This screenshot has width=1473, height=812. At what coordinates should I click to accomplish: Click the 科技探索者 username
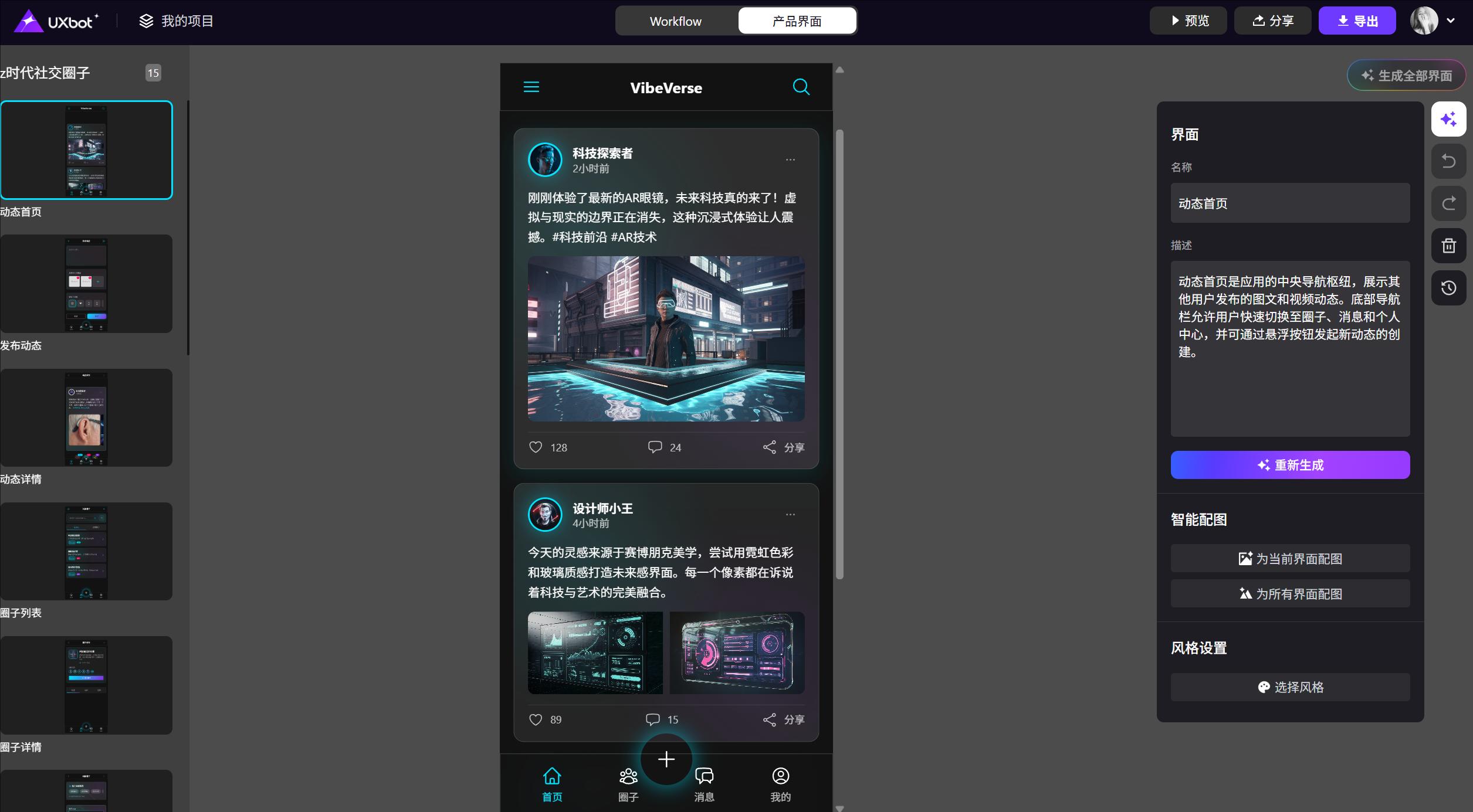602,153
